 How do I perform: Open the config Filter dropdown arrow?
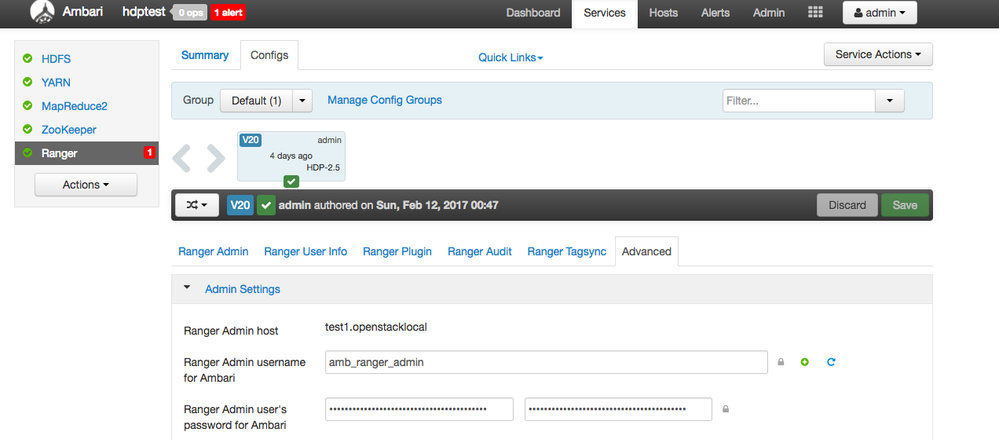889,101
